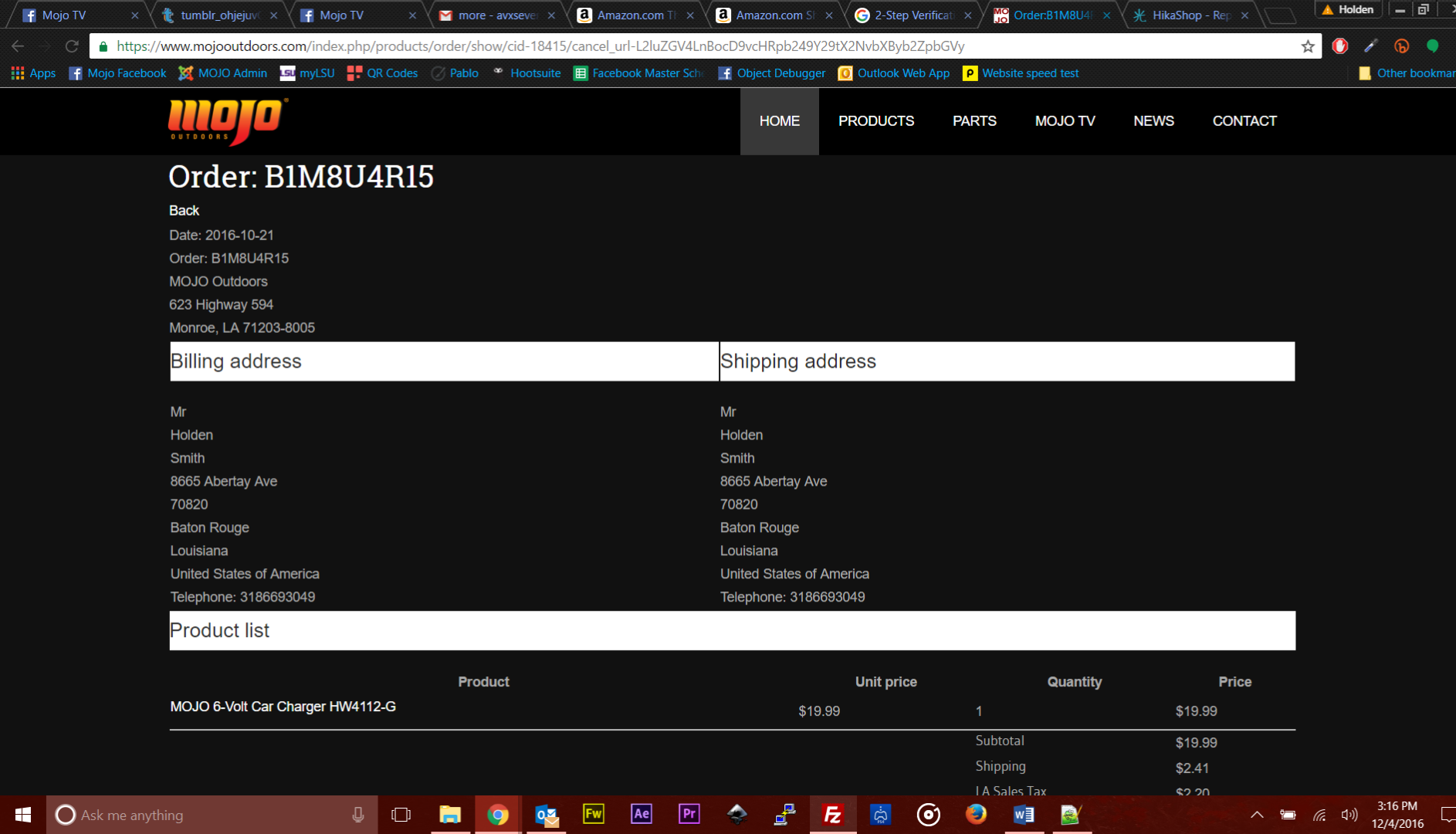Click the Subtotal amount $19.99
Screen dimensions: 1456x834
click(1196, 743)
